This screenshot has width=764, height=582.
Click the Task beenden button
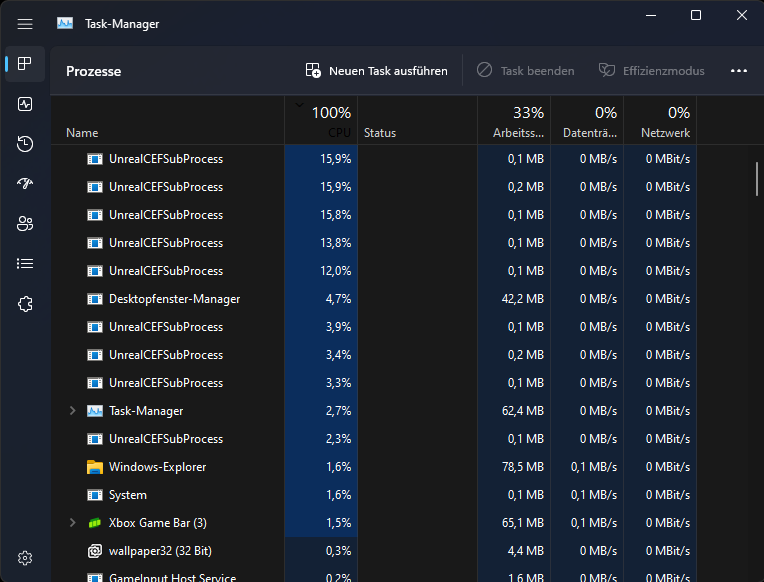point(525,71)
